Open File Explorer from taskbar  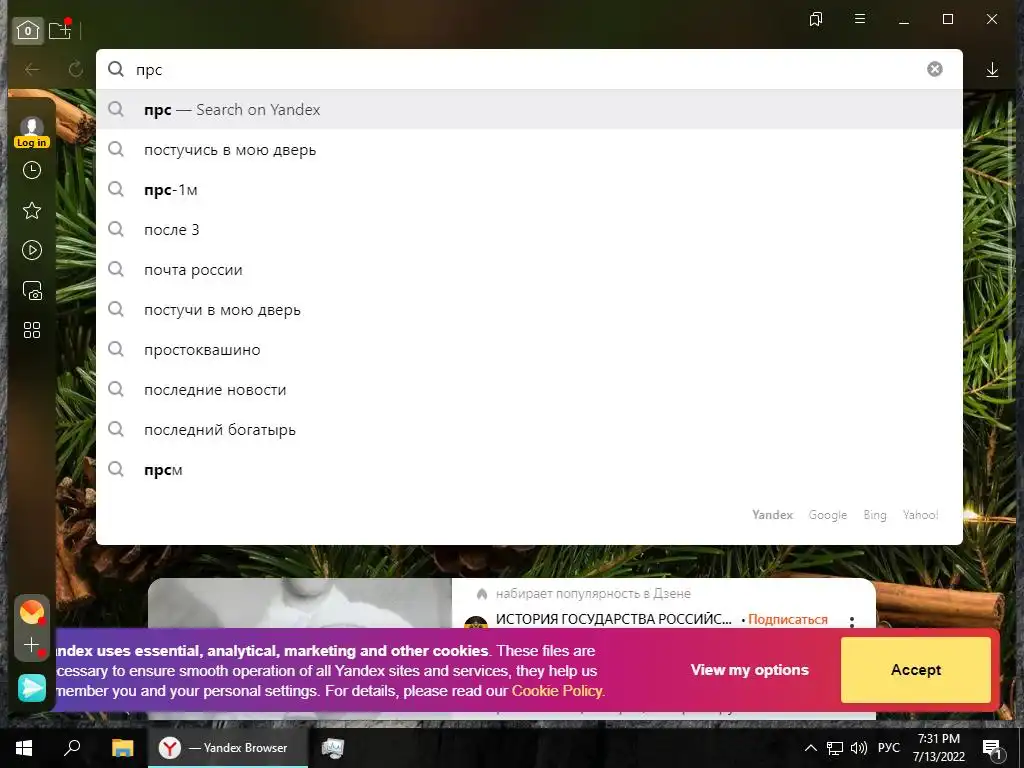[122, 748]
